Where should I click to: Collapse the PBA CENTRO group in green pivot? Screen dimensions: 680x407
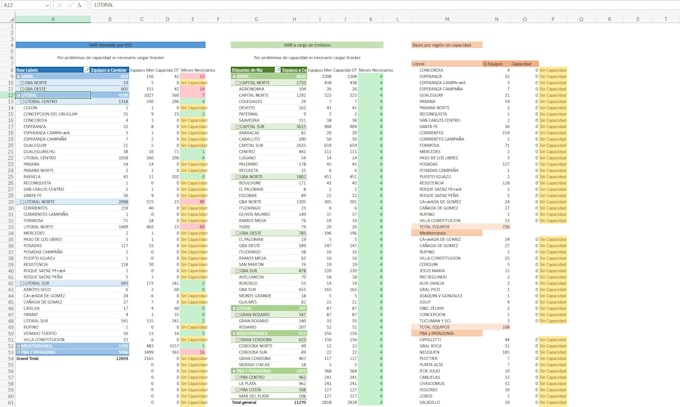point(237,377)
